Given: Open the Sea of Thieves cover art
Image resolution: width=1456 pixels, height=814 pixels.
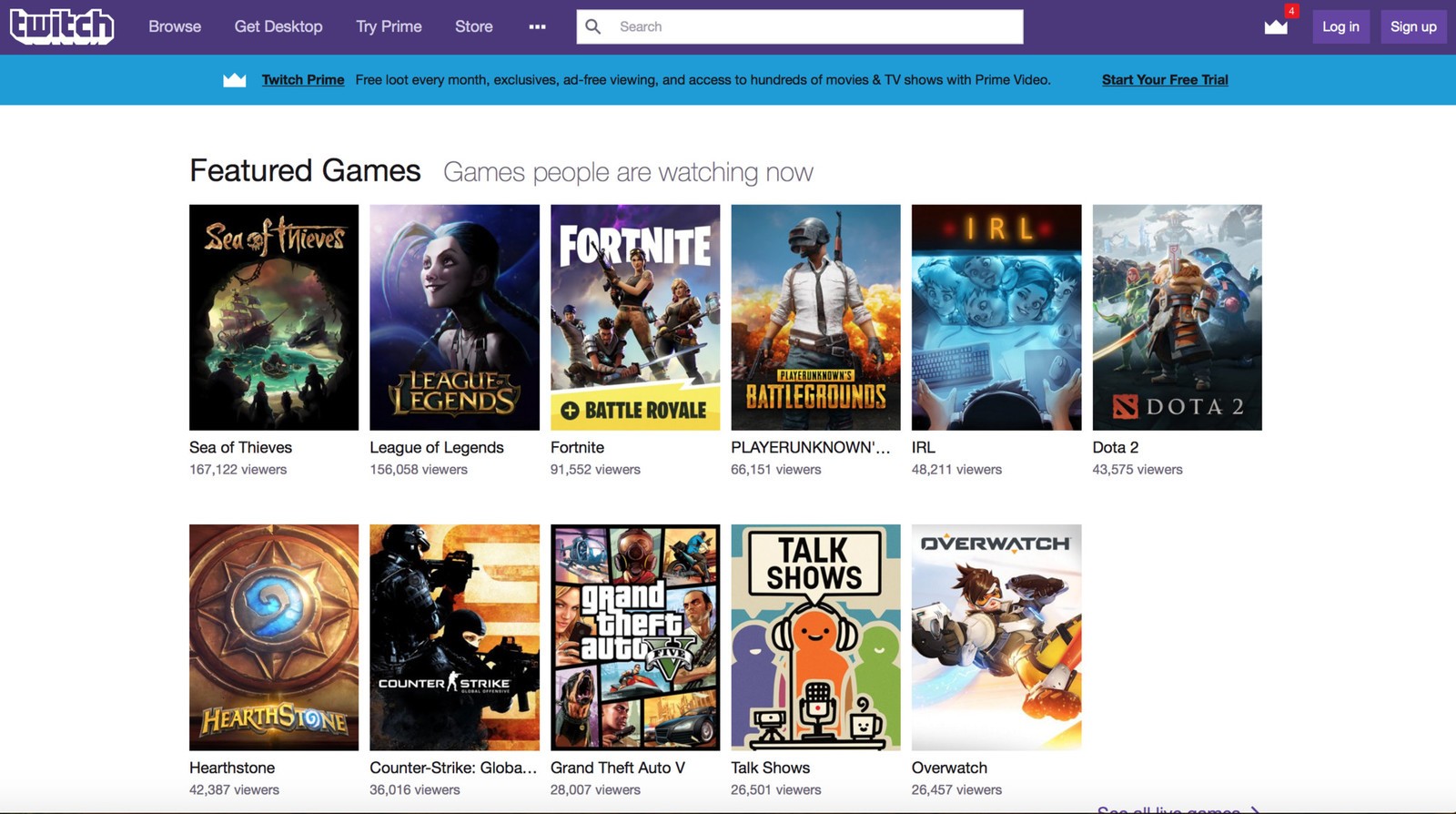Looking at the screenshot, I should click(x=274, y=317).
